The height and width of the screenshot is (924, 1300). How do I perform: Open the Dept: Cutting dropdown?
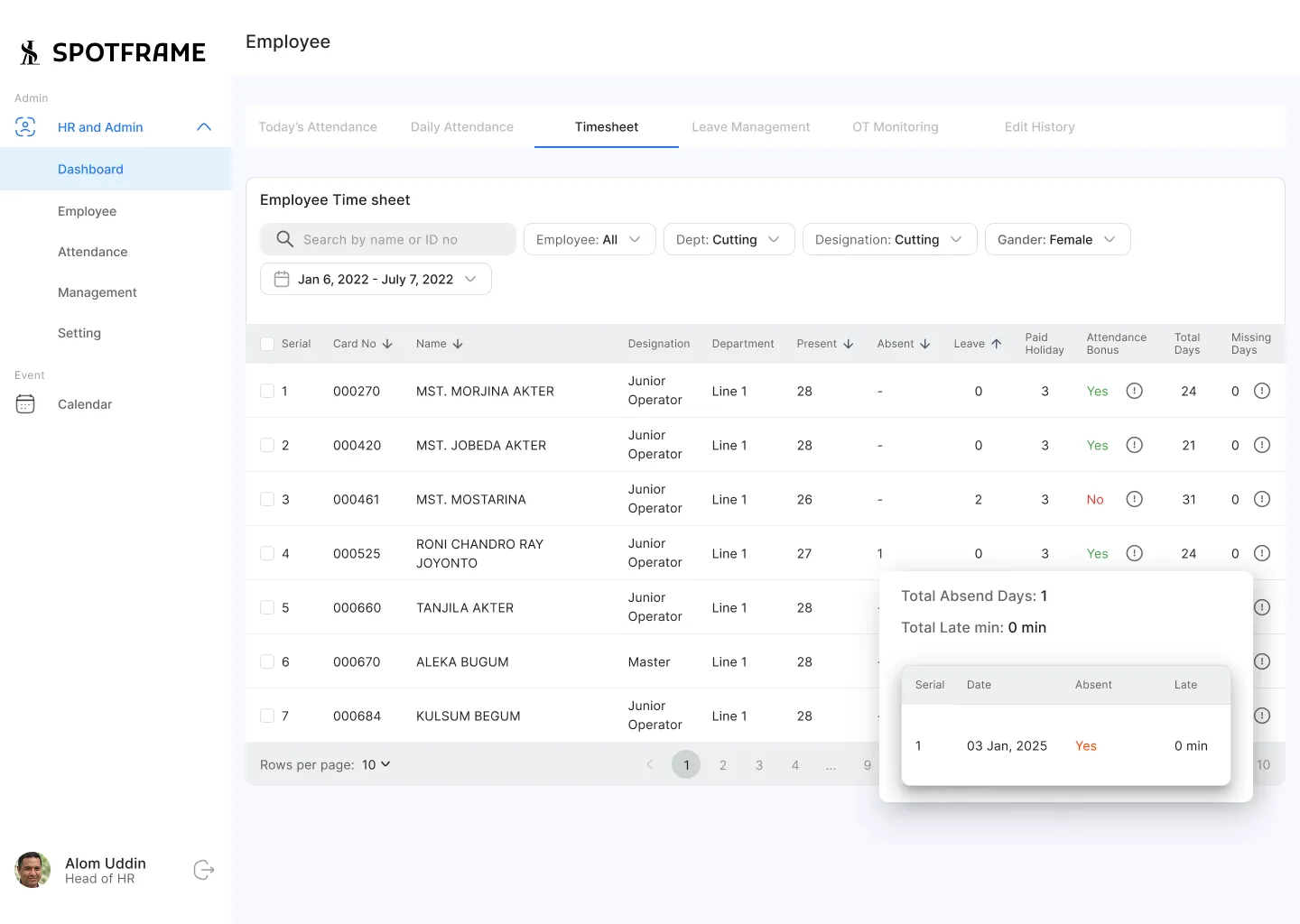(729, 239)
